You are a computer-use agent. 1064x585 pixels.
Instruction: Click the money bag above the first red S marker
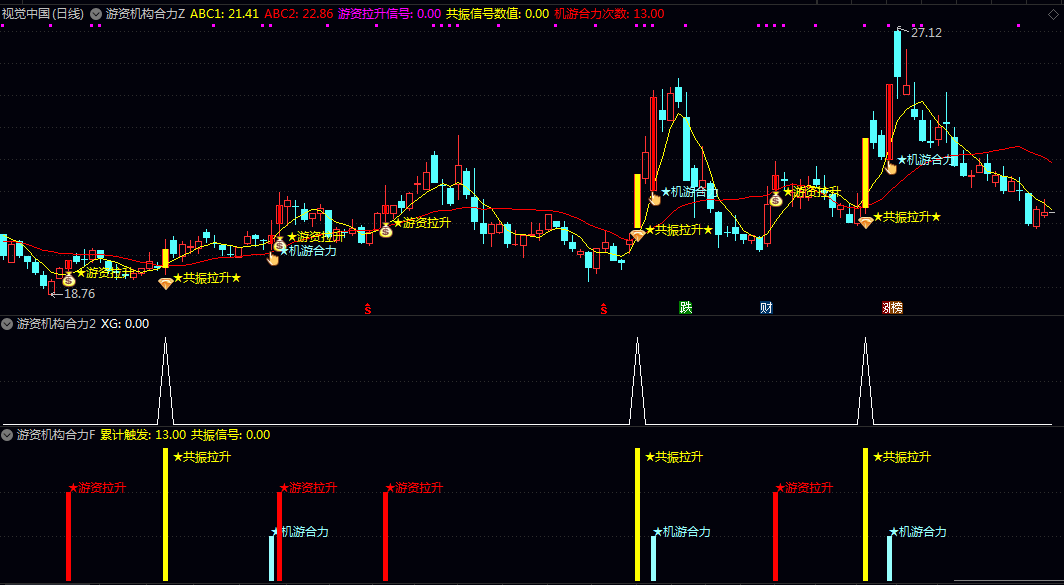(x=385, y=231)
